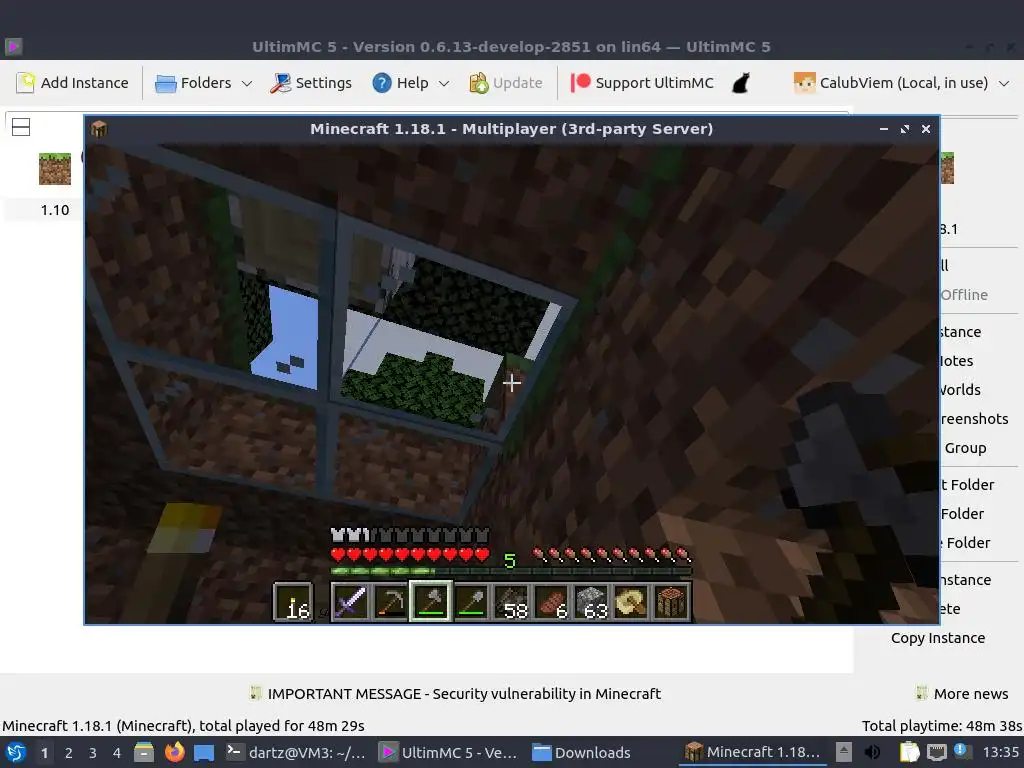Select the hotbar slot holding 6 items
Viewport: 1024px width, 768px height.
(552, 601)
